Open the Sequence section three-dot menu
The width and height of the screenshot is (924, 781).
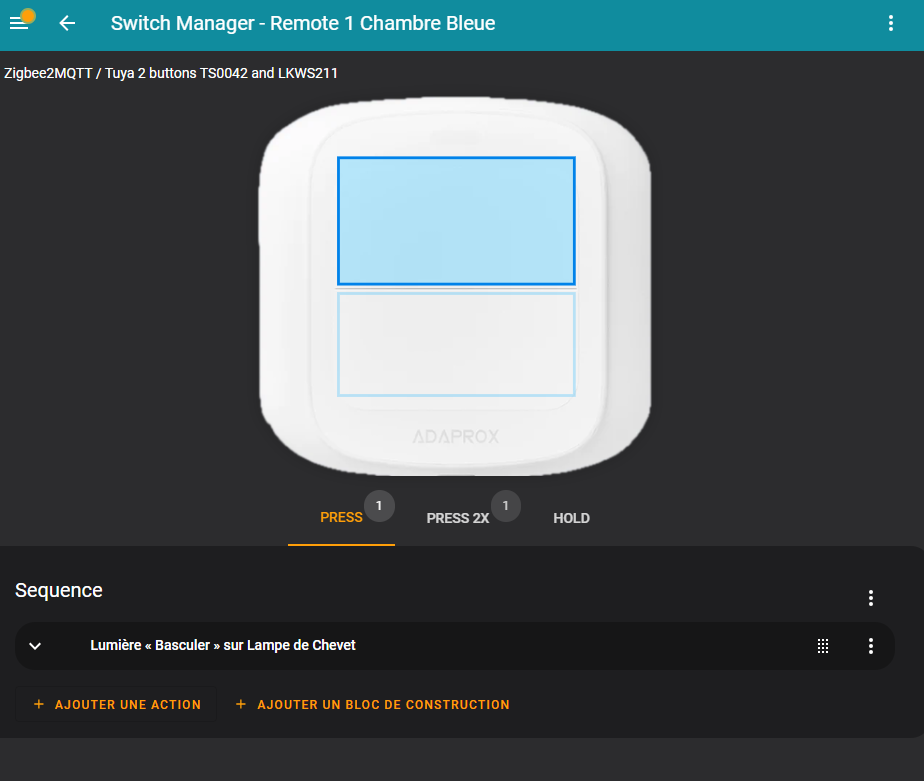(x=870, y=598)
